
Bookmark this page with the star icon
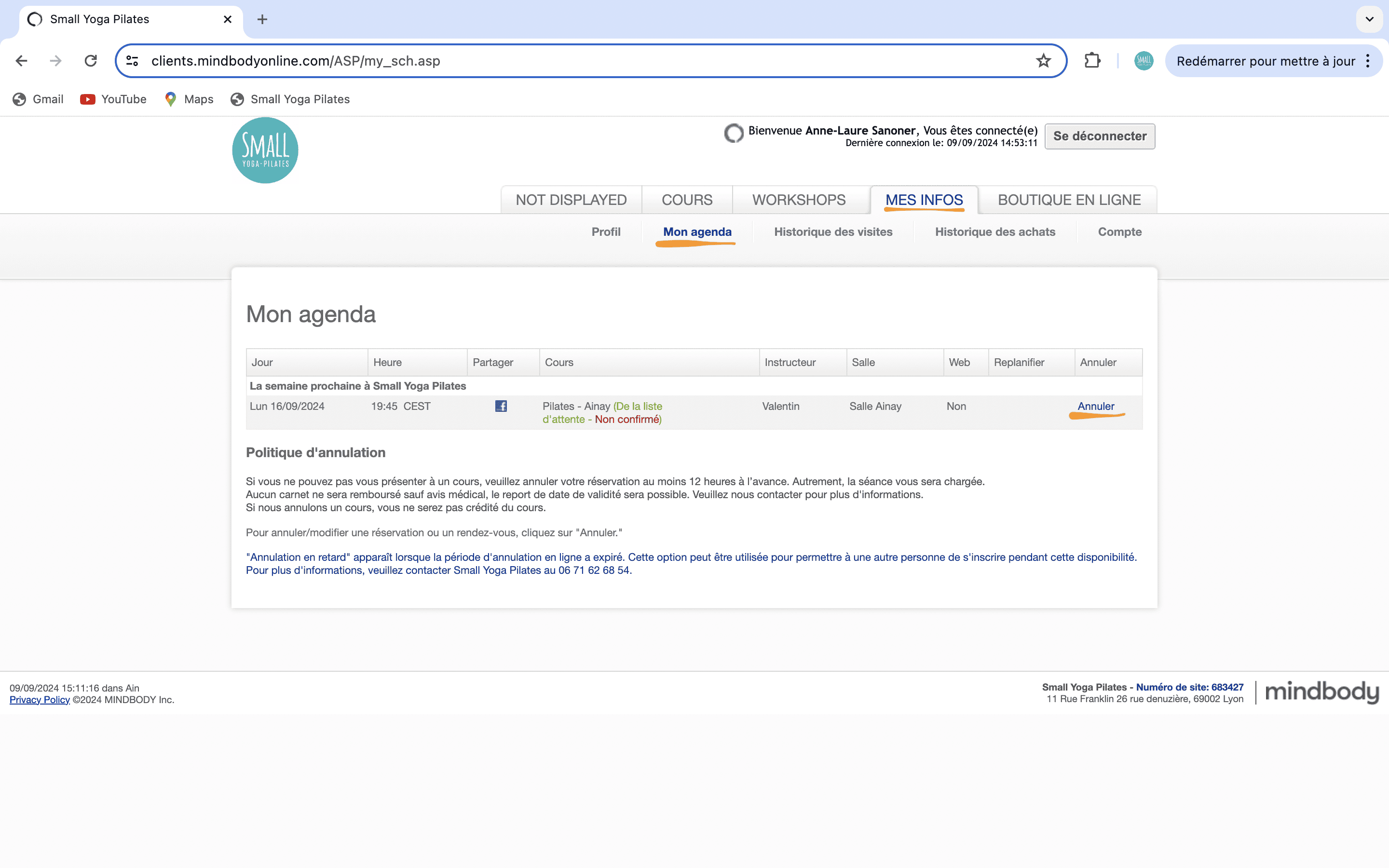pos(1043,61)
